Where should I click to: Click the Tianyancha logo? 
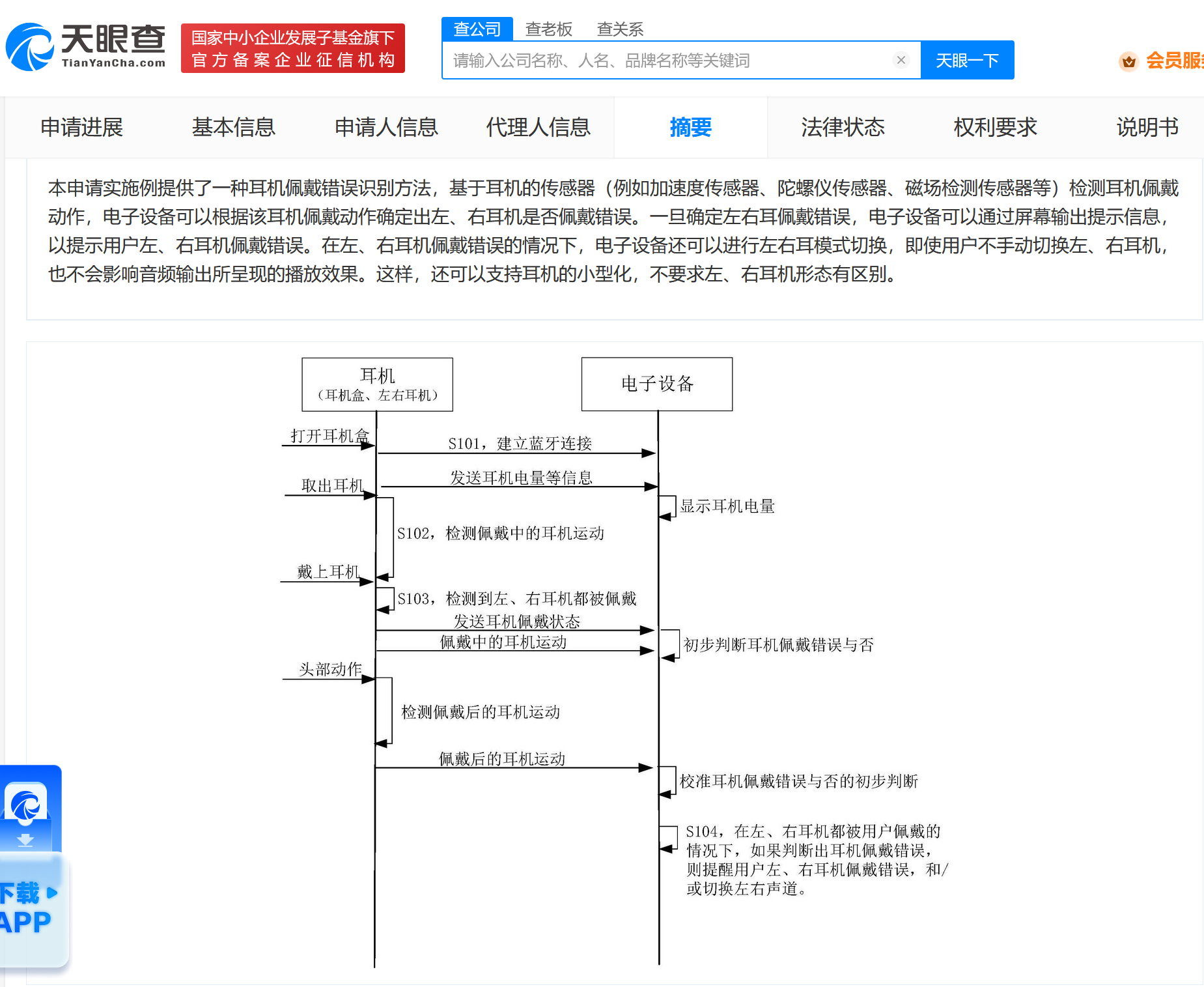pos(86,47)
